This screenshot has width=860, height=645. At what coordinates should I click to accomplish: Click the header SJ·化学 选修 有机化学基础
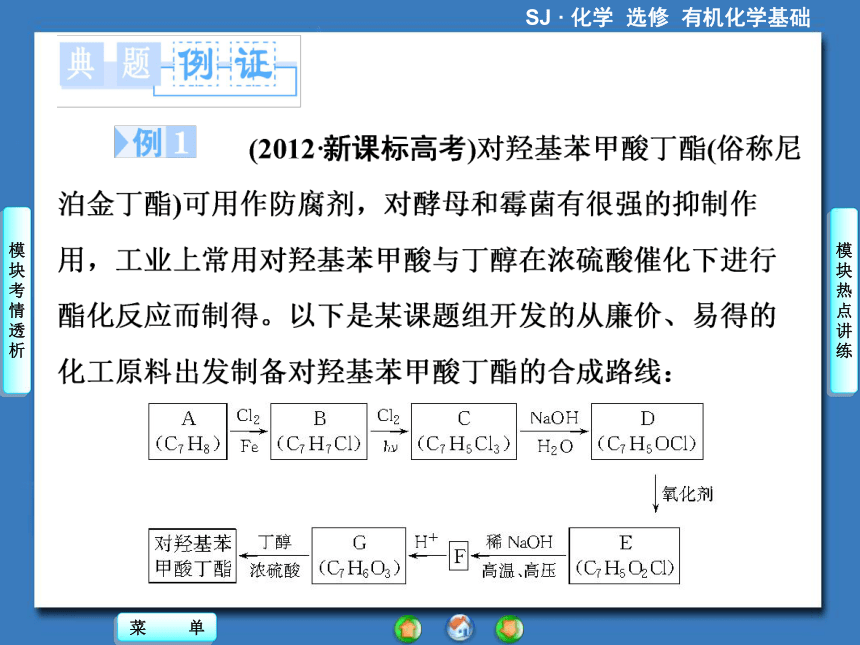667,17
